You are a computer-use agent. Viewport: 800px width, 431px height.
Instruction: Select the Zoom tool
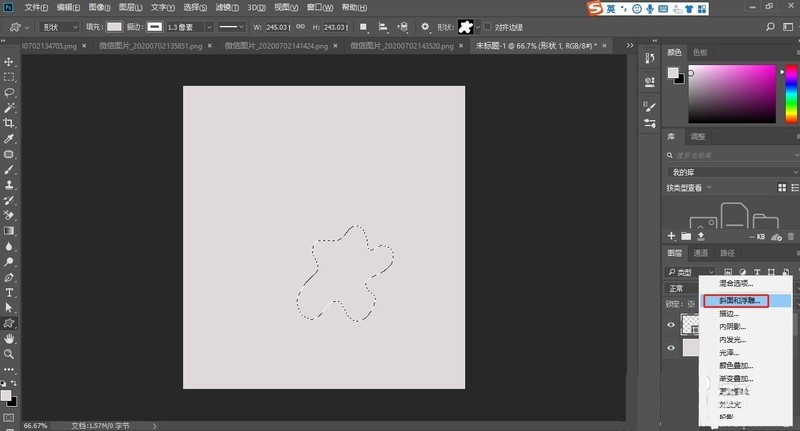coord(9,354)
